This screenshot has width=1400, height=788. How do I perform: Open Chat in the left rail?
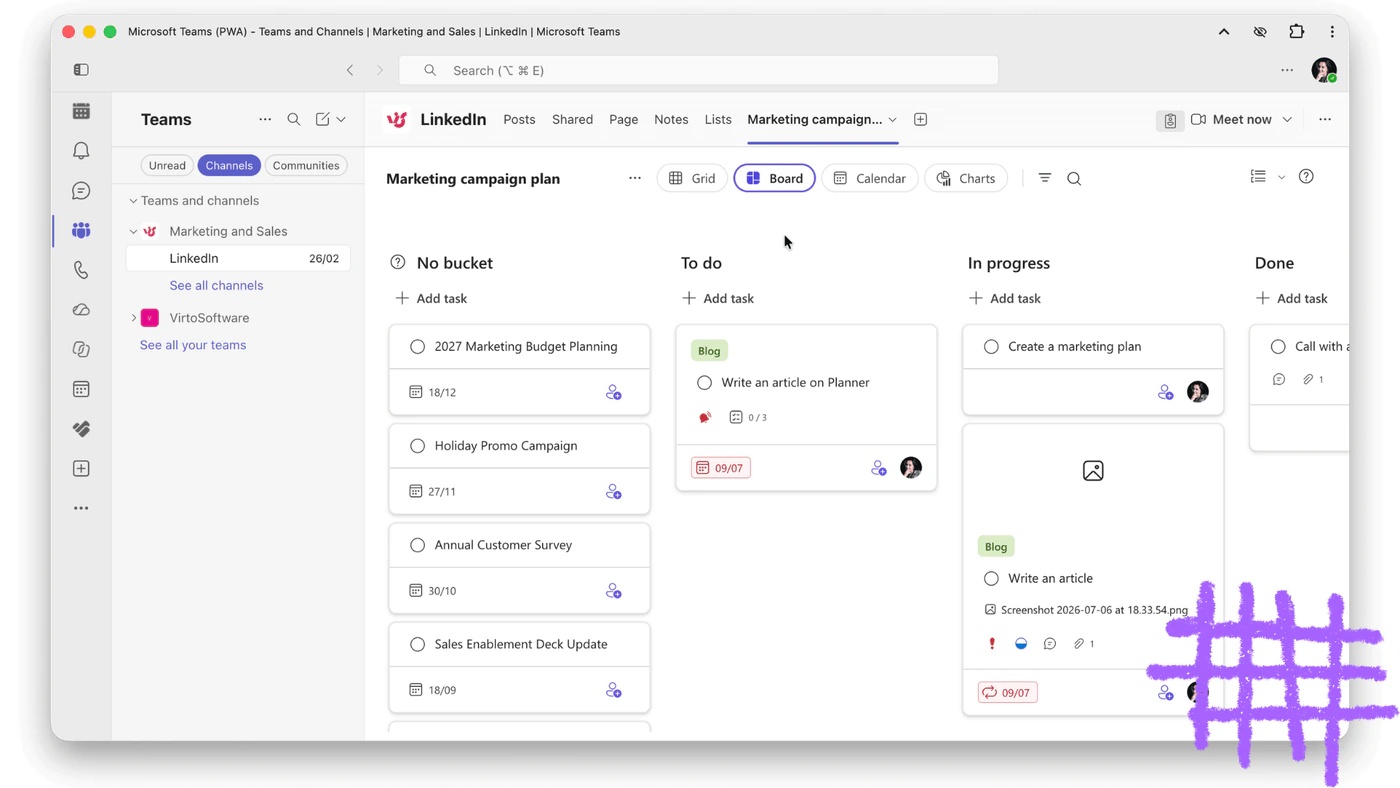pyautogui.click(x=81, y=191)
